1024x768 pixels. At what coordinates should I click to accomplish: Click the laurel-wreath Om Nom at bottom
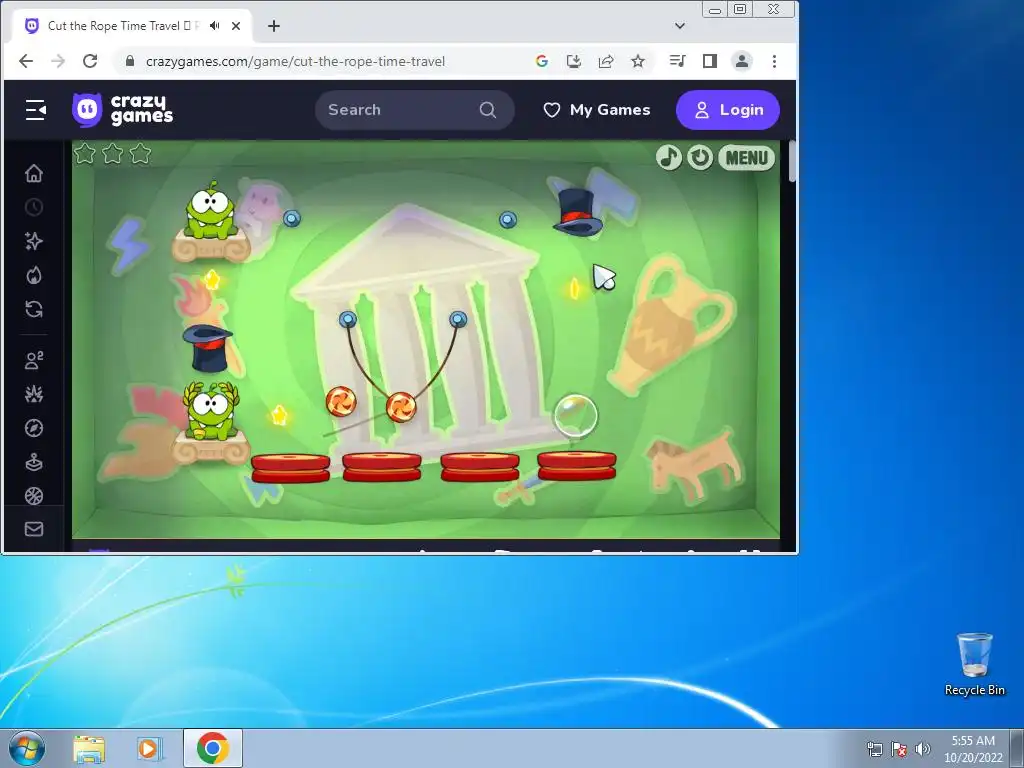tap(211, 411)
